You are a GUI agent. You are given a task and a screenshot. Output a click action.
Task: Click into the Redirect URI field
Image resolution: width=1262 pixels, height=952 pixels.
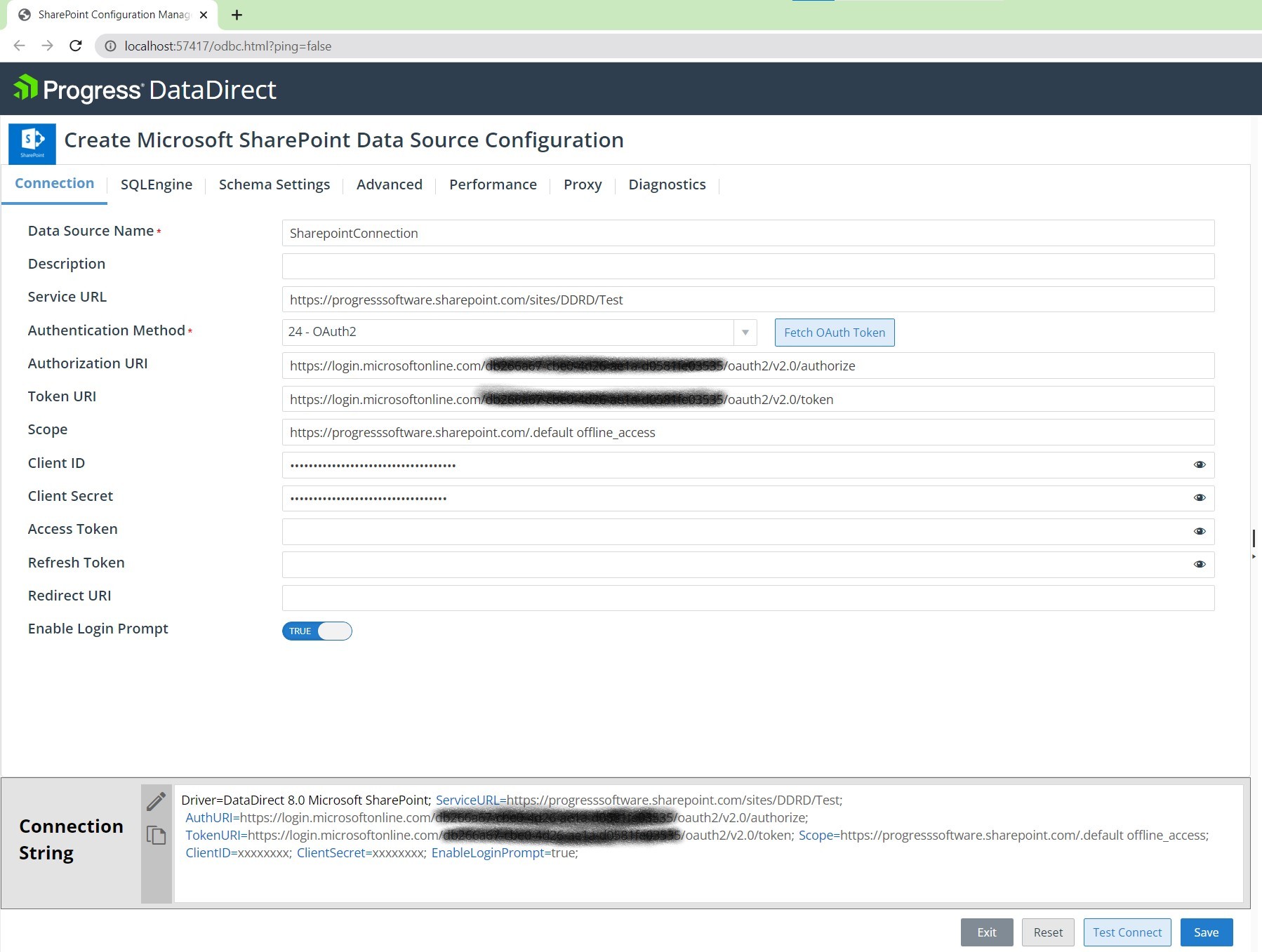tap(748, 598)
